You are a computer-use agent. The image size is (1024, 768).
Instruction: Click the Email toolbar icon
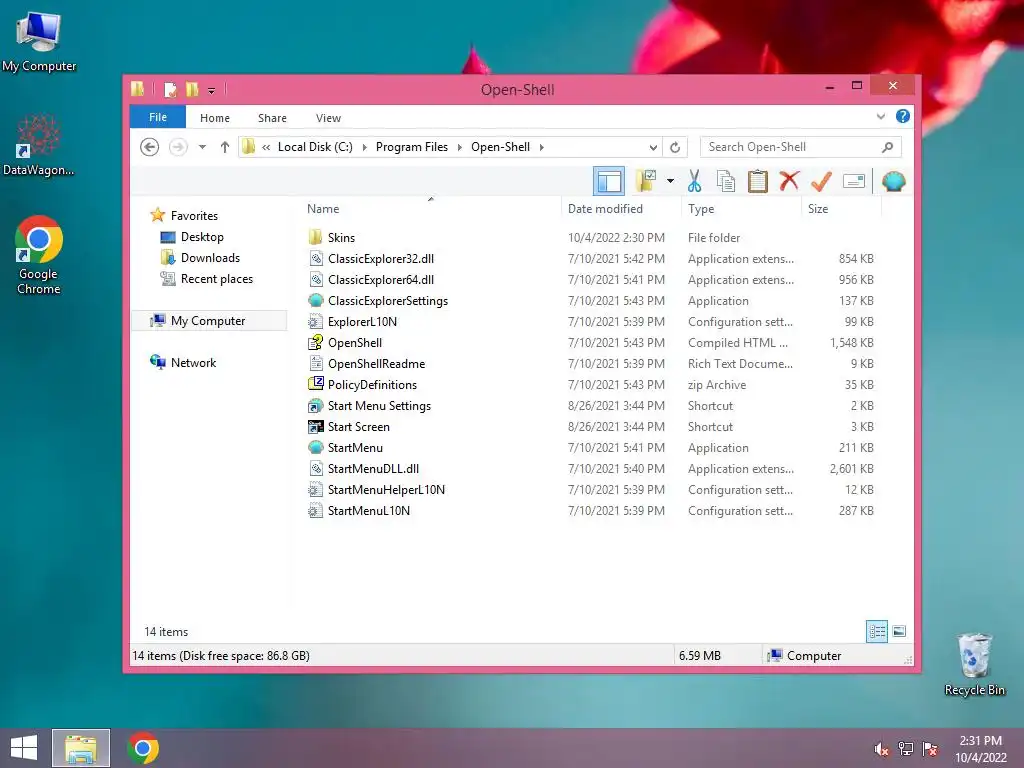coord(854,181)
